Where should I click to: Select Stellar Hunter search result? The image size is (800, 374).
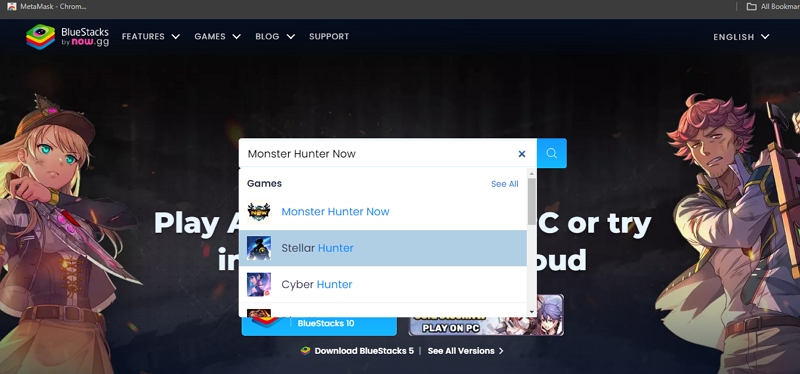coord(383,248)
